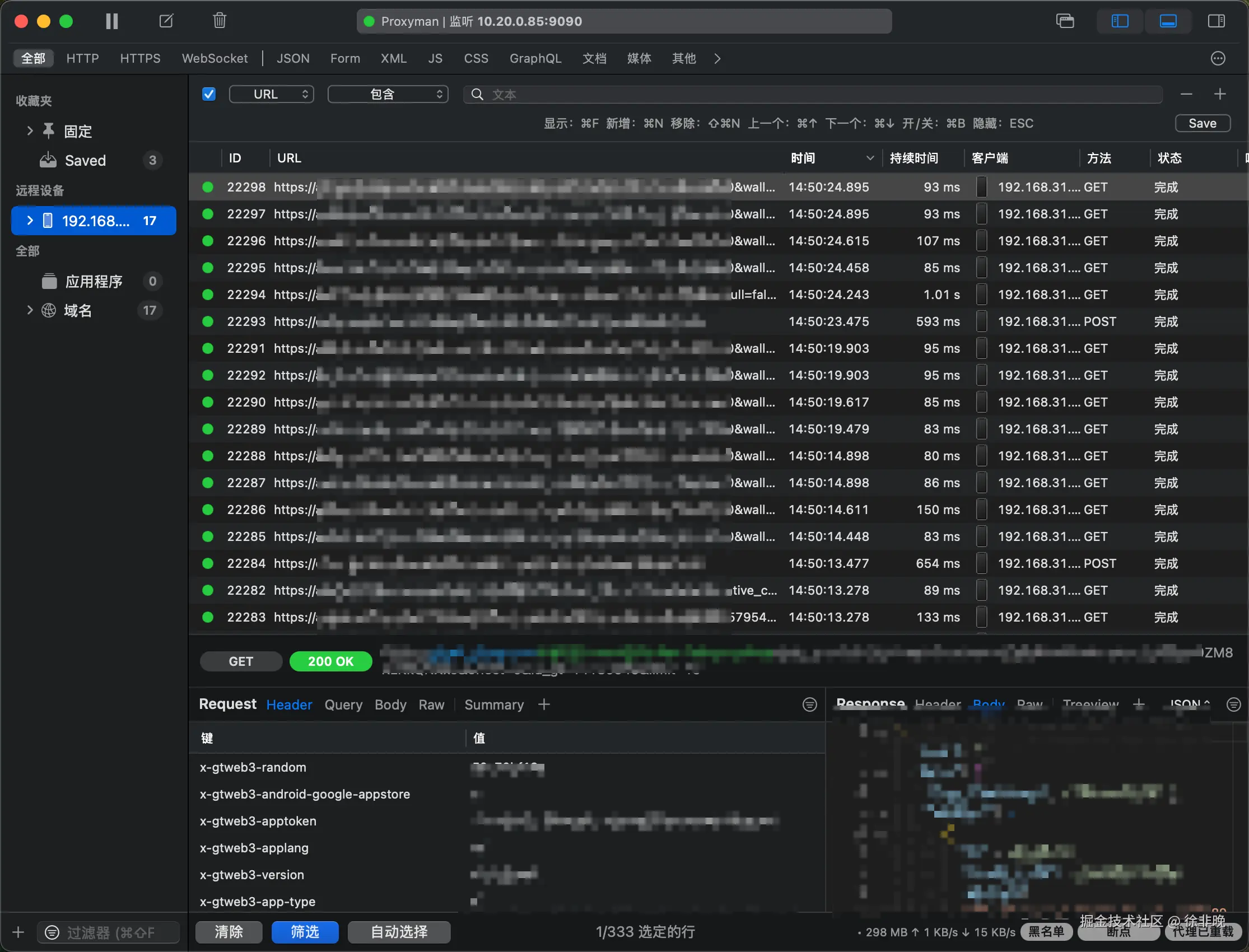The image size is (1249, 952).
Task: Click the minus icon to remove filter row
Action: [x=1186, y=94]
